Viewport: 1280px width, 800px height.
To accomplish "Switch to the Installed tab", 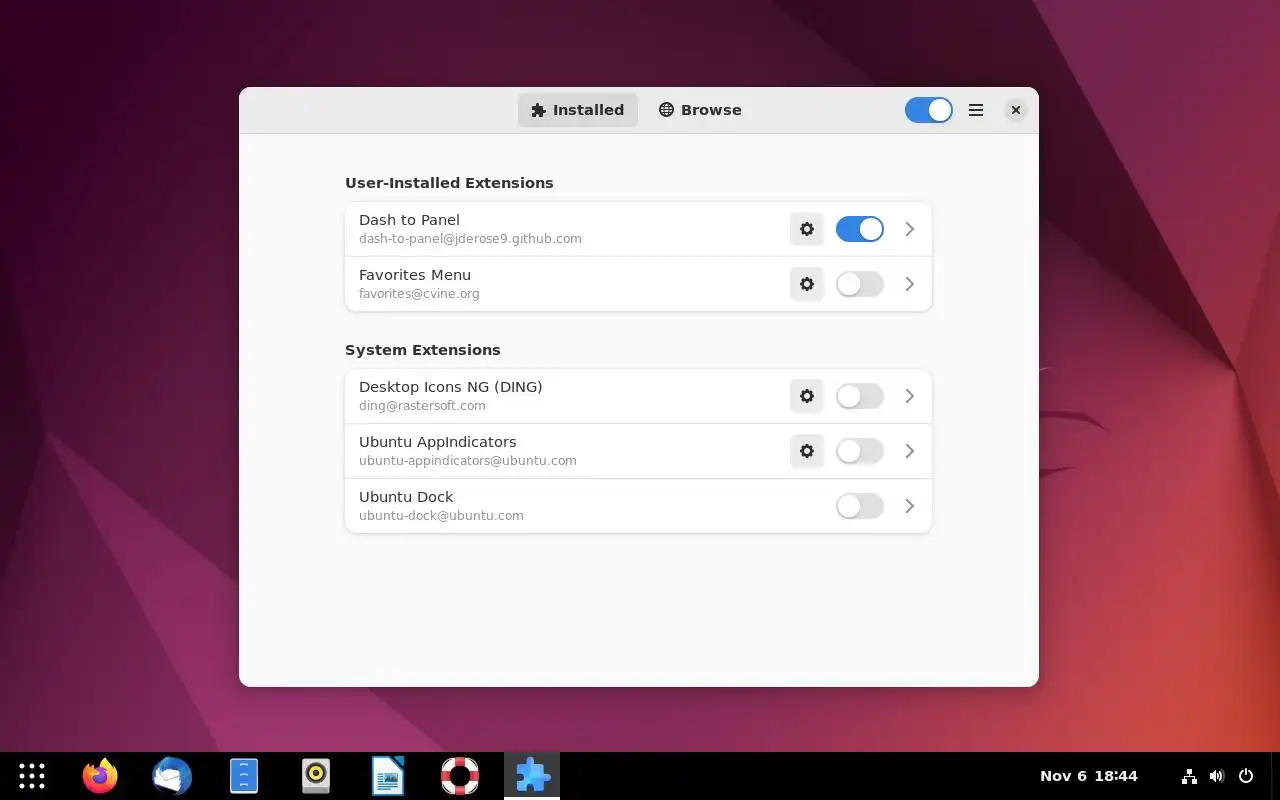I will [x=578, y=110].
